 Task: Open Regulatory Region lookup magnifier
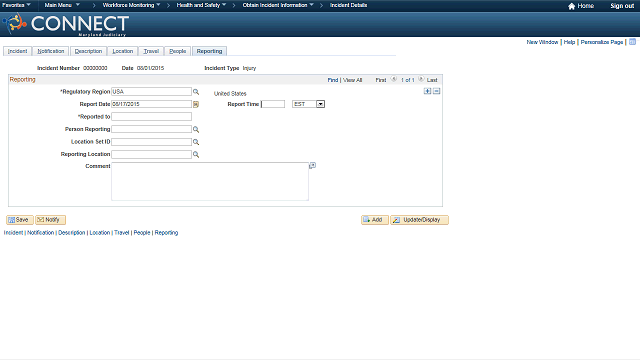tap(196, 92)
